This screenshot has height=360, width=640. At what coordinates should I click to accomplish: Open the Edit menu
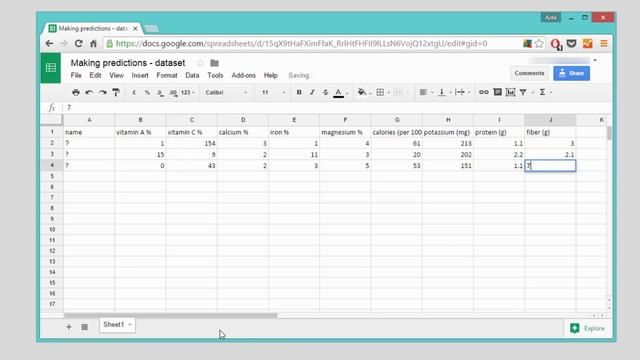[95, 76]
